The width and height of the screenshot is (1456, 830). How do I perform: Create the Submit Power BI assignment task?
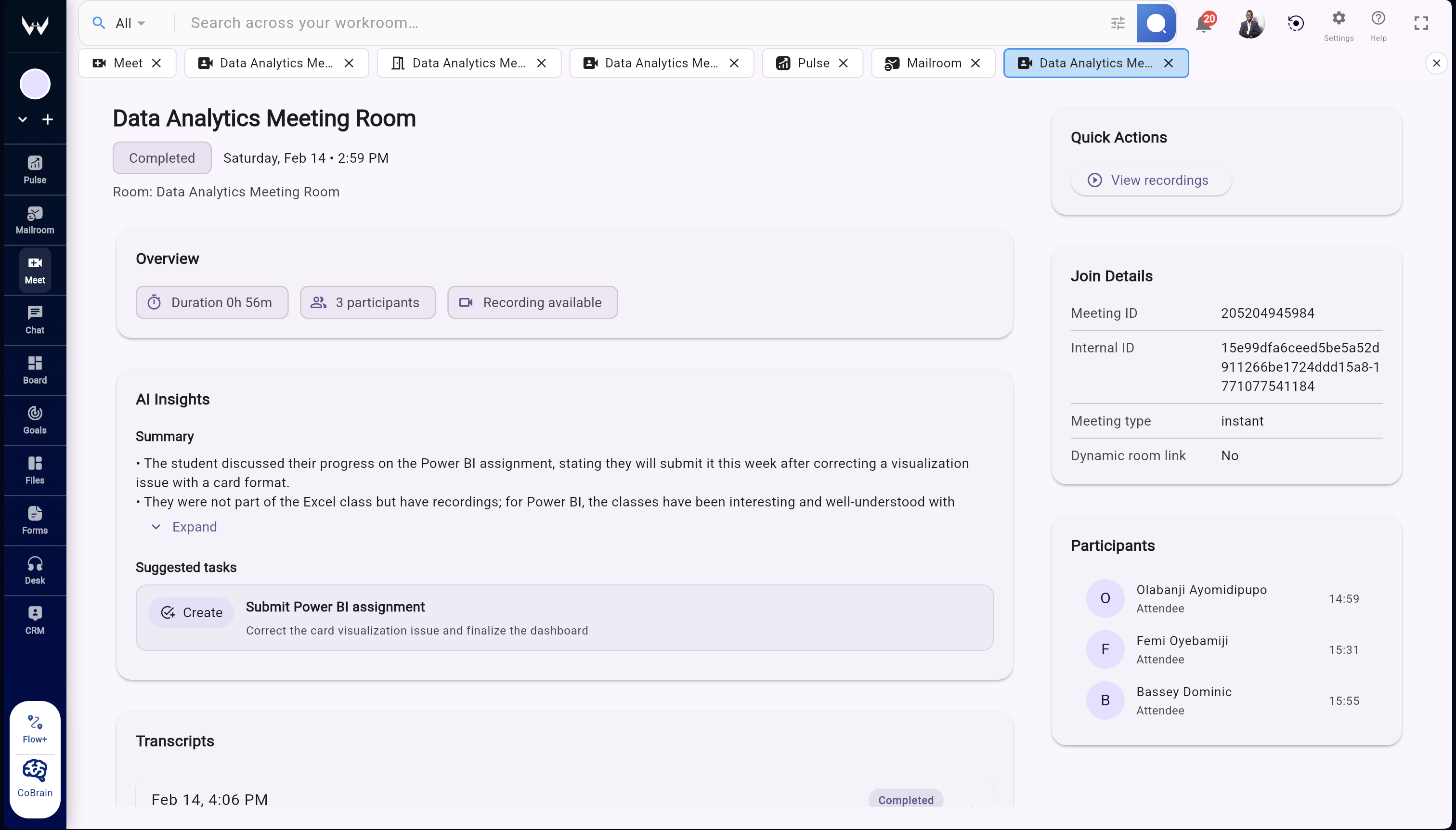click(x=191, y=612)
